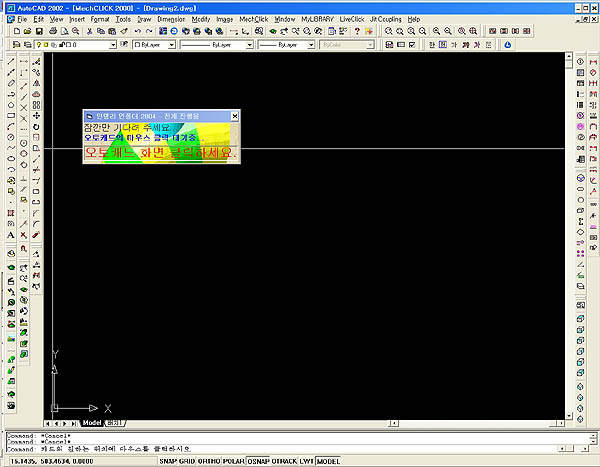Select the Rotate modify tool
600x467 pixels.
coord(36,127)
